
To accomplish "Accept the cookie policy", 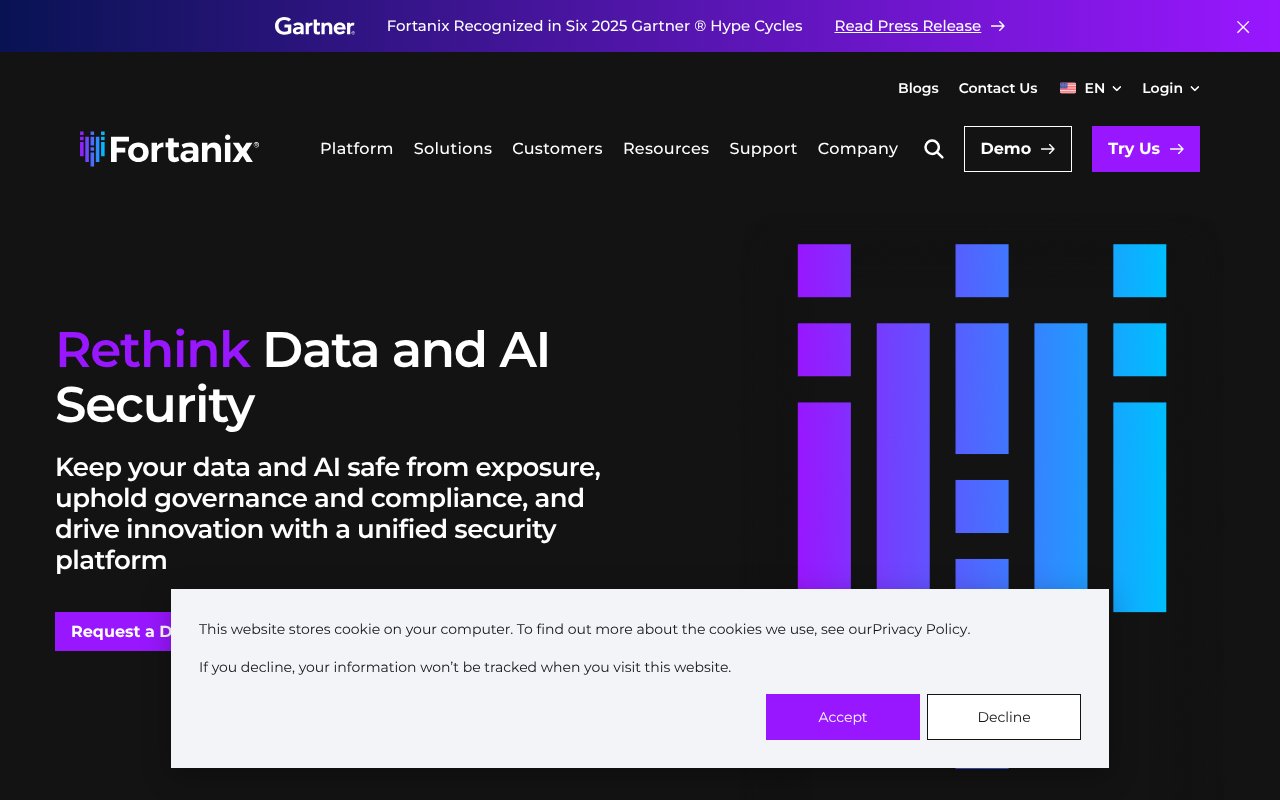I will click(x=842, y=717).
